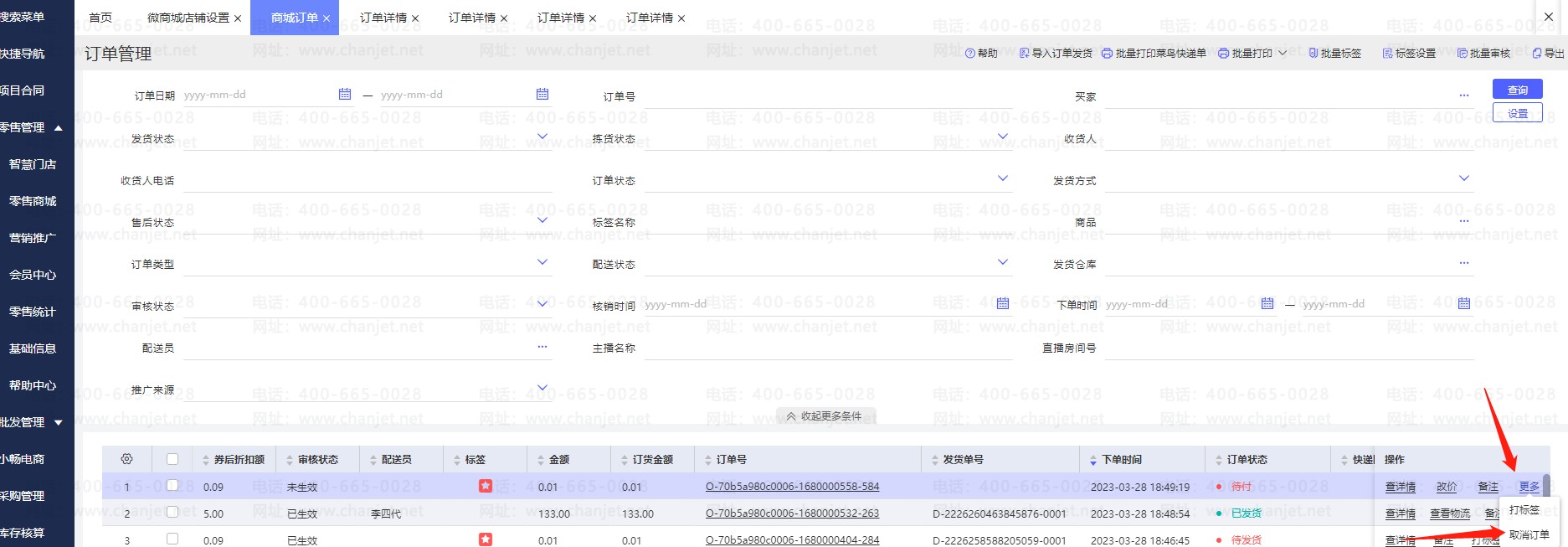Expand the 发货状态 dropdown
The height and width of the screenshot is (547, 1568).
tap(542, 137)
